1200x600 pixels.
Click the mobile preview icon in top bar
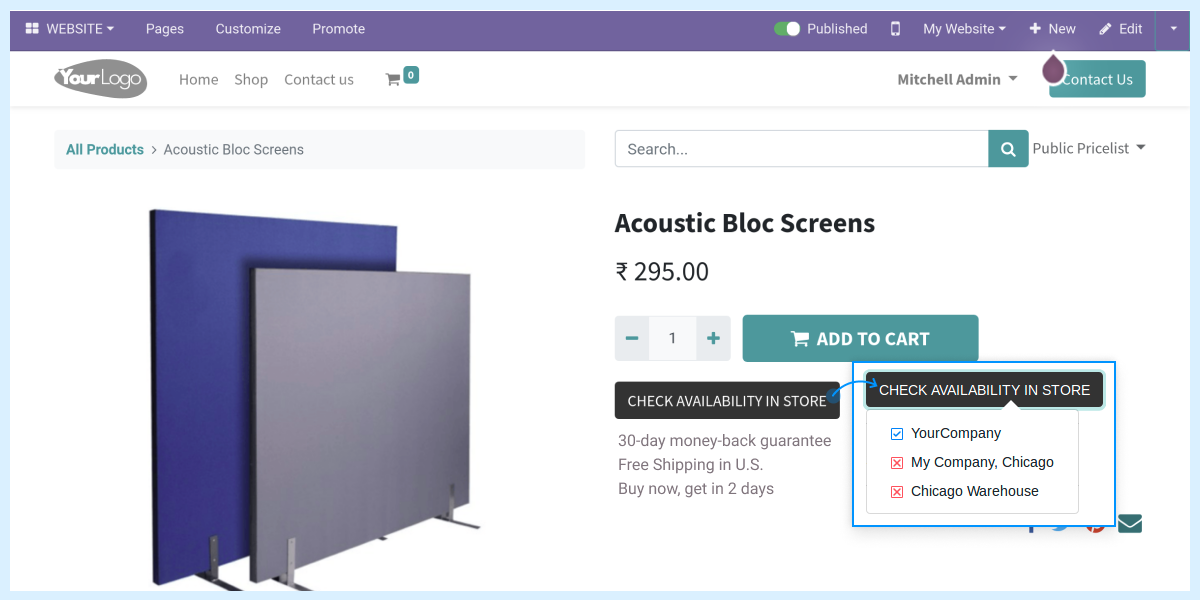(894, 29)
